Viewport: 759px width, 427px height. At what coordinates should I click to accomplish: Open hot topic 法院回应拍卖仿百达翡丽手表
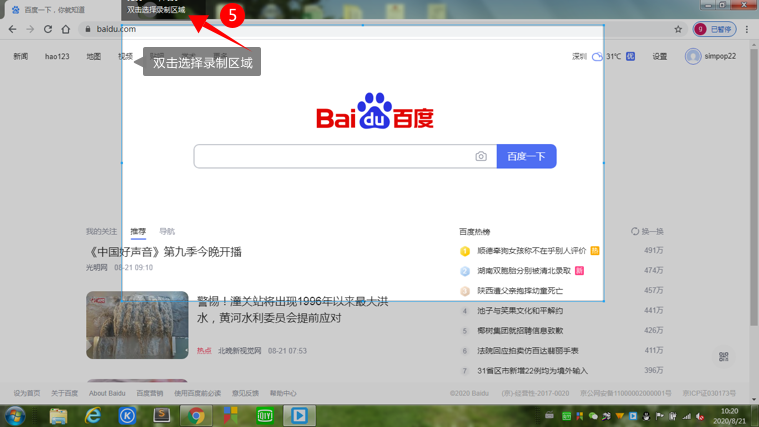pyautogui.click(x=528, y=351)
